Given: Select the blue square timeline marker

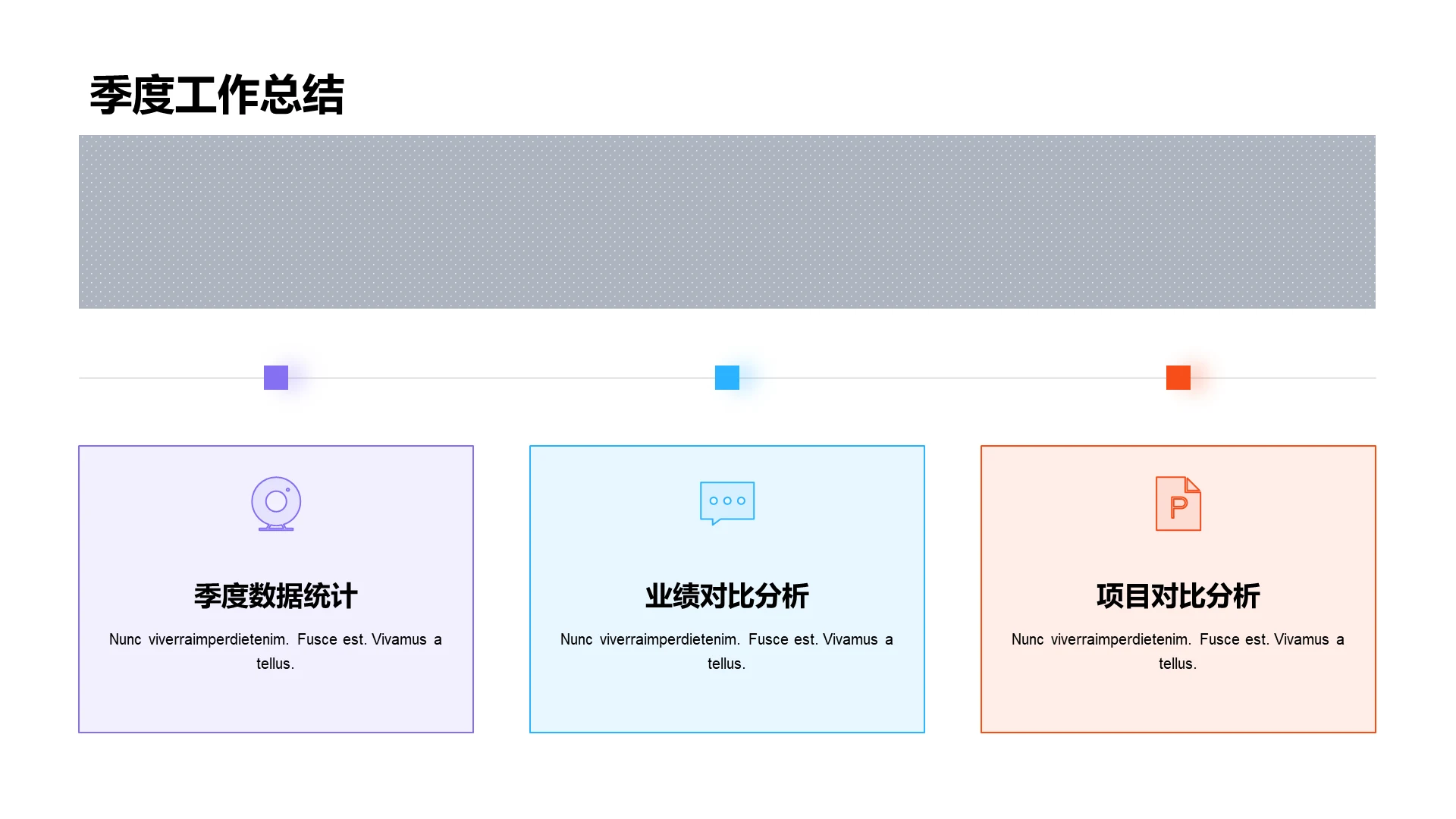Looking at the screenshot, I should (726, 378).
